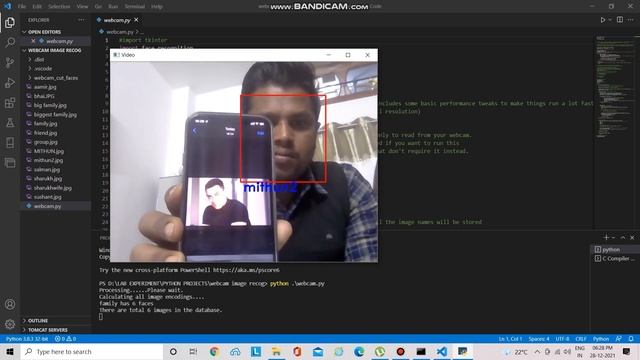
Task: Maximize terminal panel with up chevron
Action: [623, 237]
